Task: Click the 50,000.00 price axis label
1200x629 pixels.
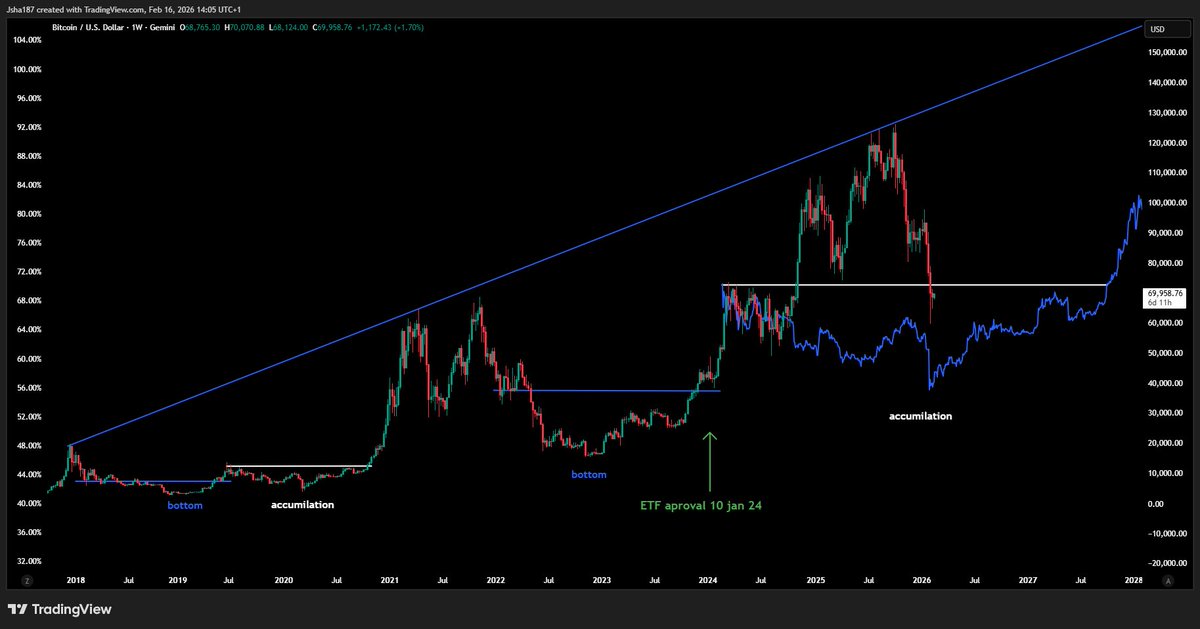Action: [x=1166, y=353]
